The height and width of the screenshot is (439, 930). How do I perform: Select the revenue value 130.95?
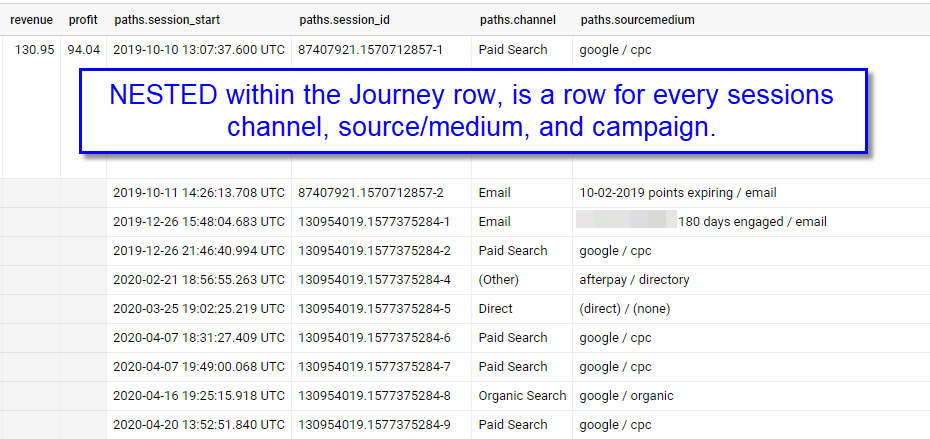[34, 50]
